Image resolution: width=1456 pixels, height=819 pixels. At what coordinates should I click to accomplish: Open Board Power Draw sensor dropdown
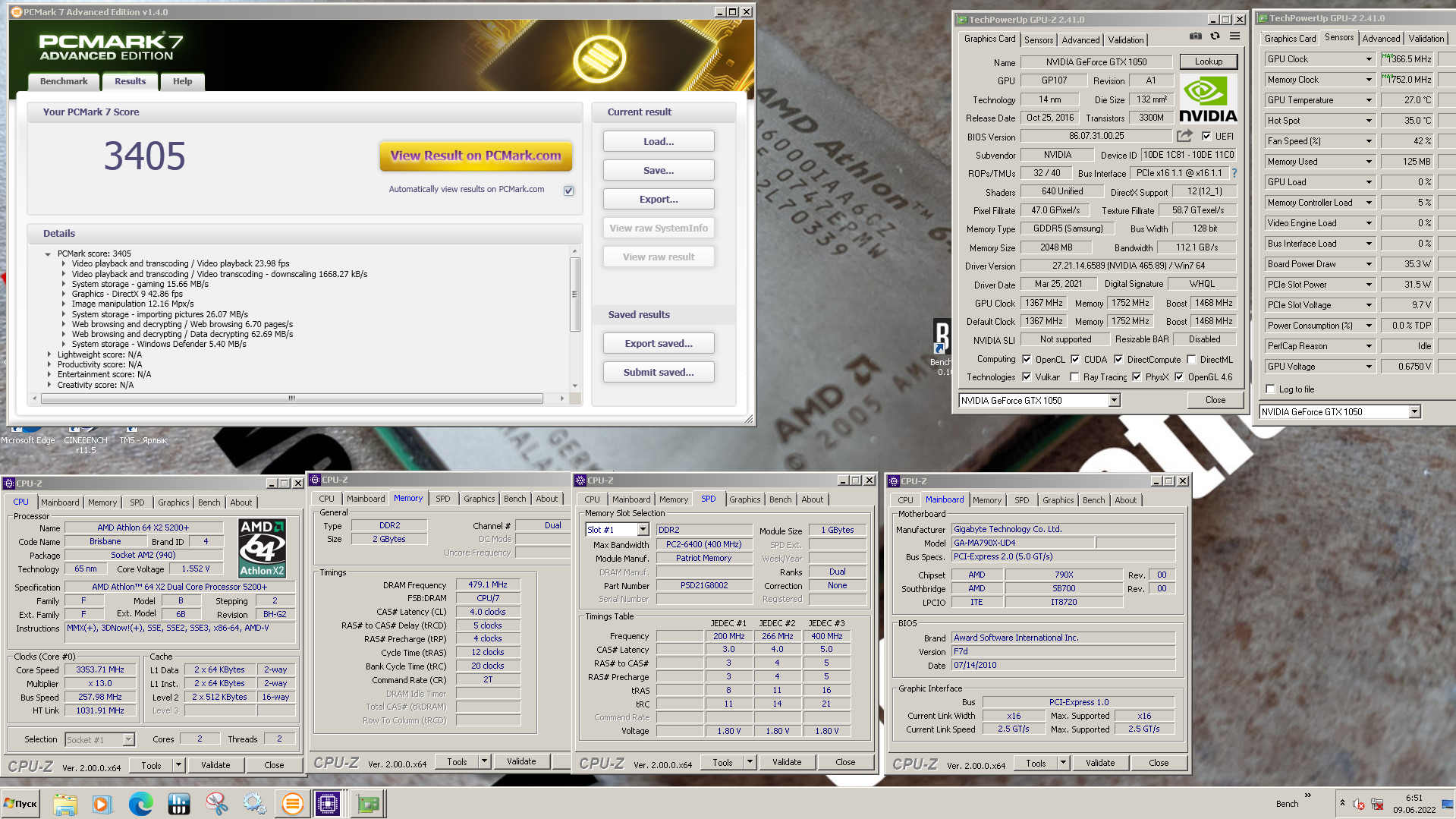coord(1369,264)
